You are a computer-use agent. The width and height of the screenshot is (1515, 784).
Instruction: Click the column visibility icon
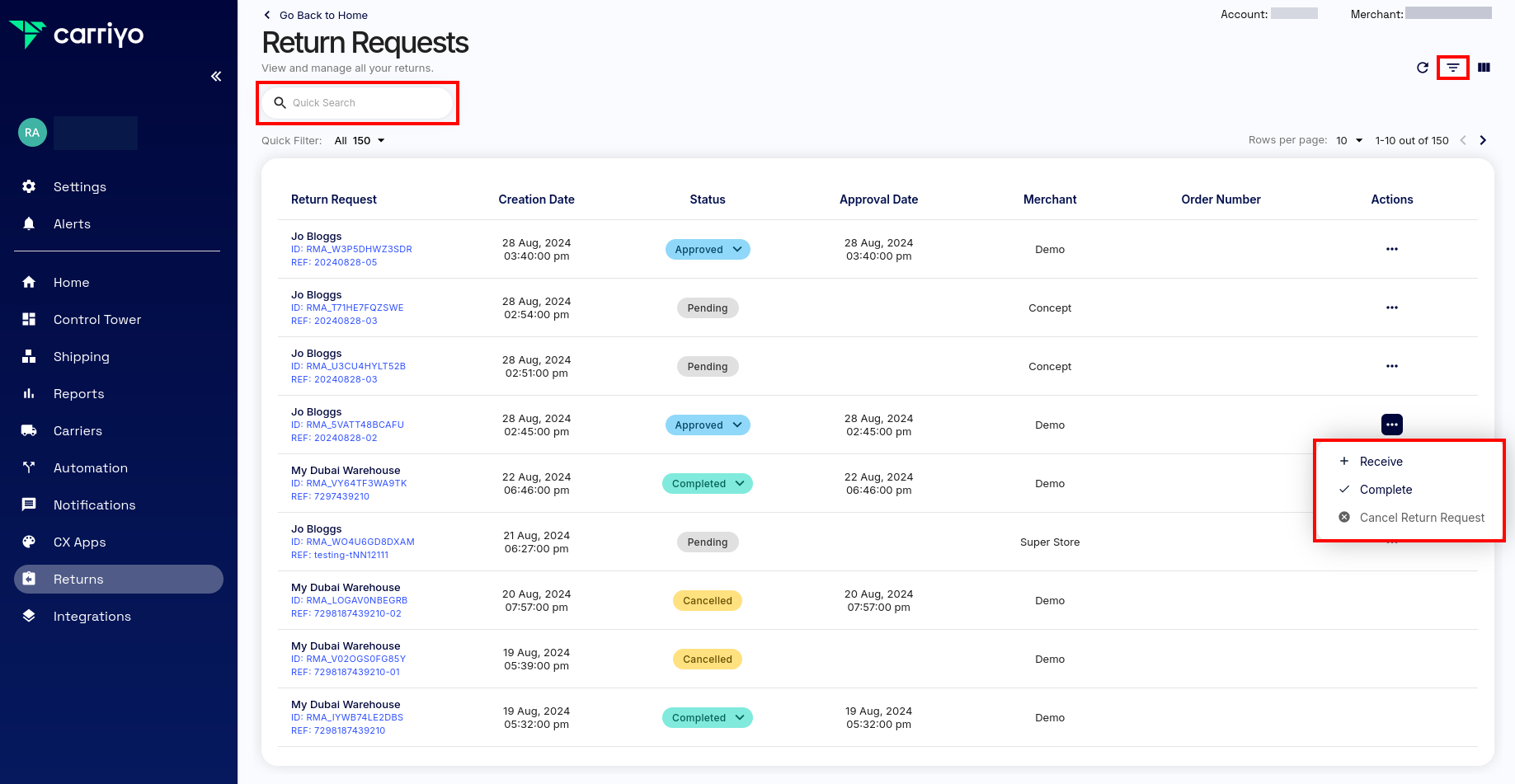click(x=1484, y=68)
